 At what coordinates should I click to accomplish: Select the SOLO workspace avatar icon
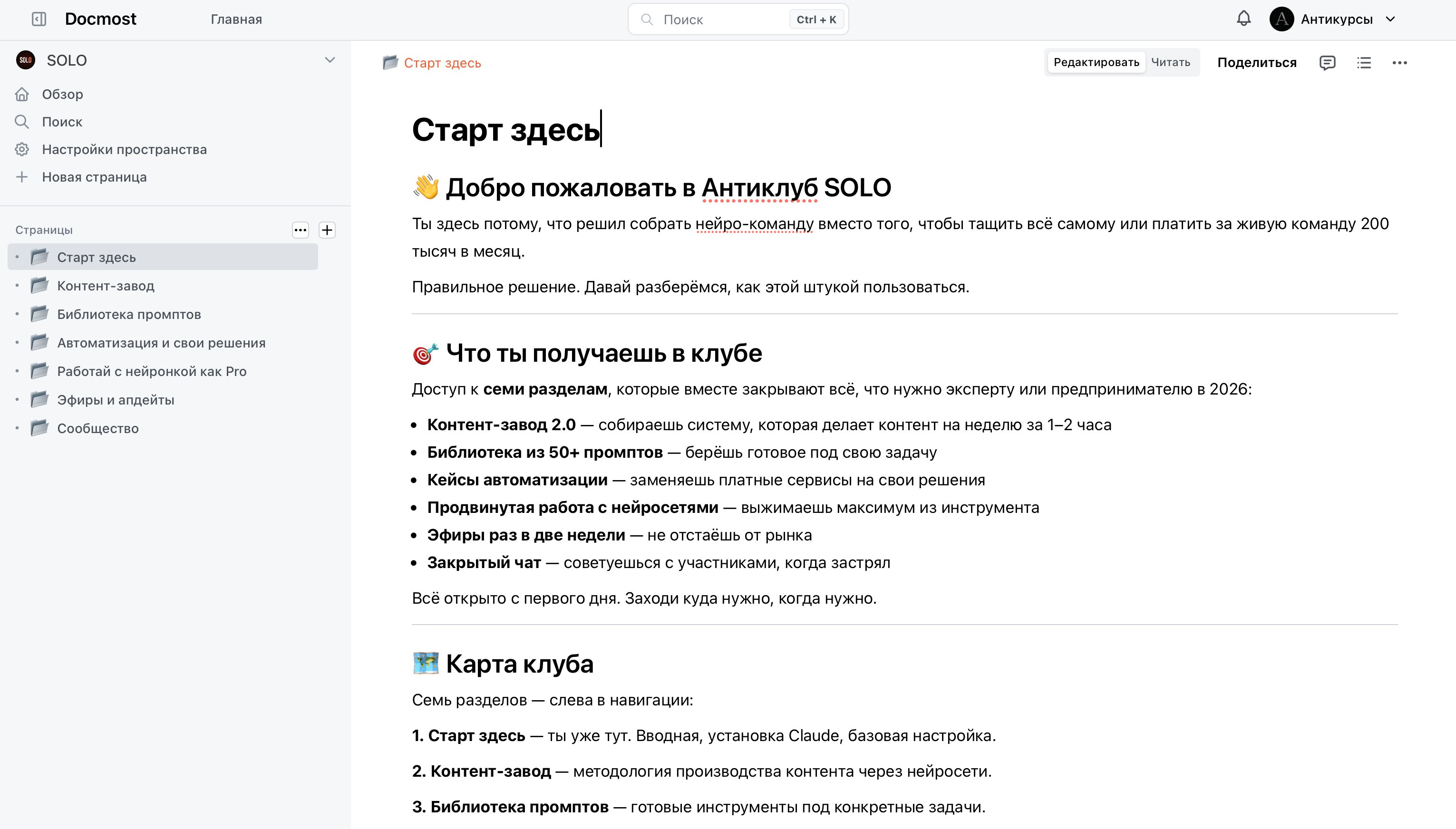25,60
